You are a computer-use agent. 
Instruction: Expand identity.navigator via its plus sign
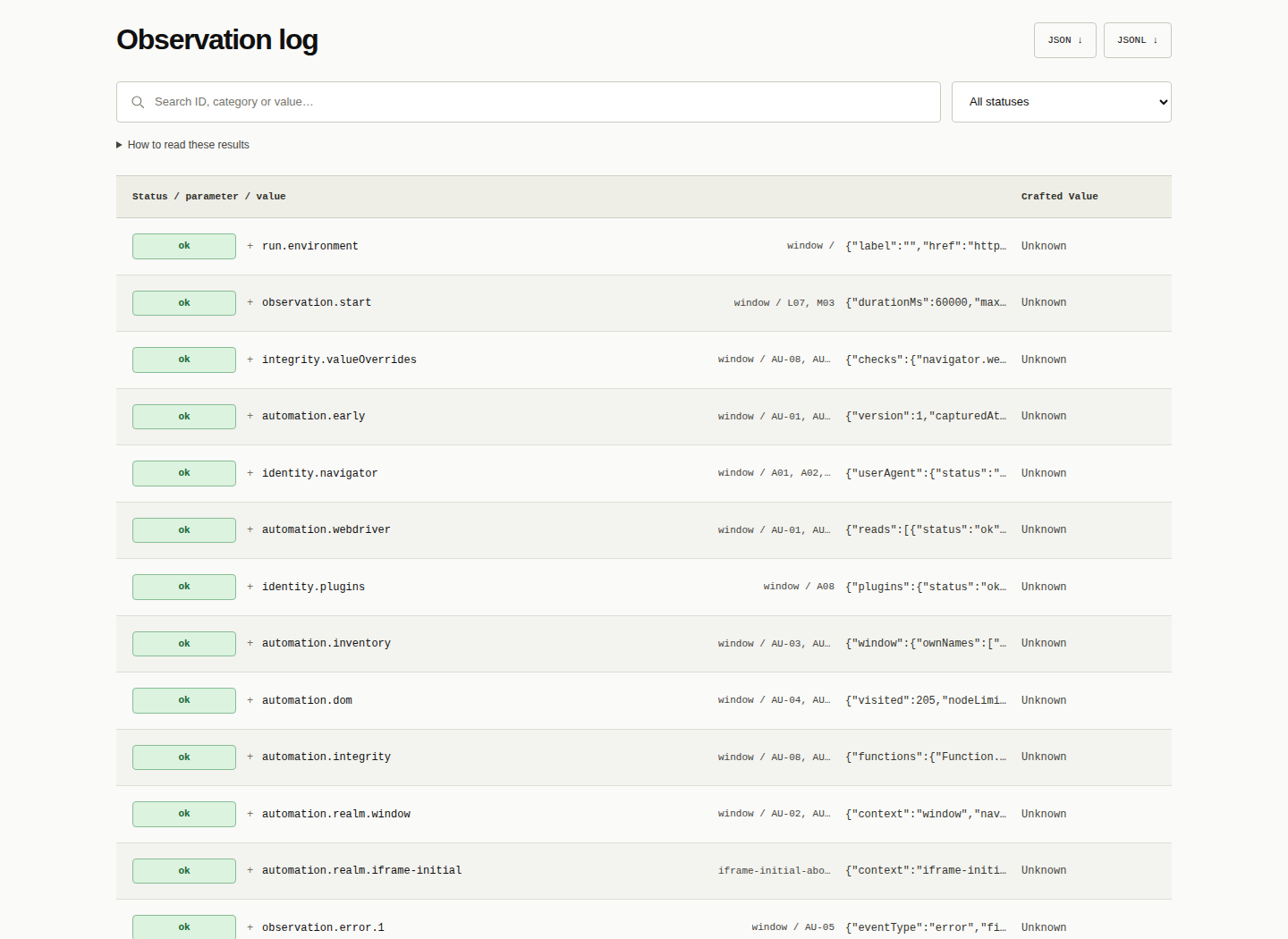pos(250,473)
